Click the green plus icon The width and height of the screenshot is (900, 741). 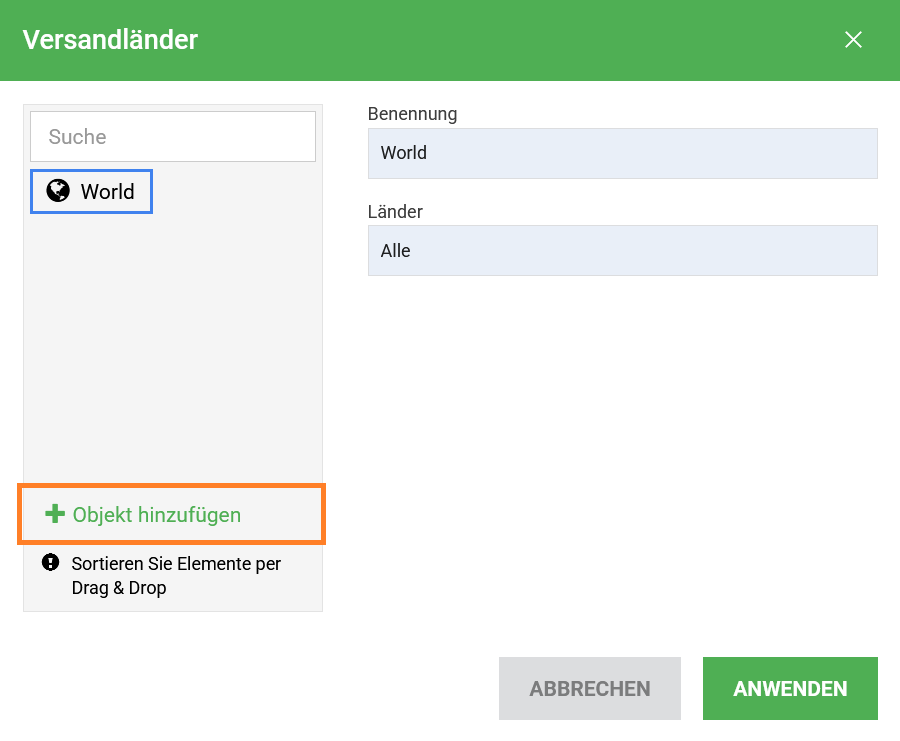tap(55, 514)
